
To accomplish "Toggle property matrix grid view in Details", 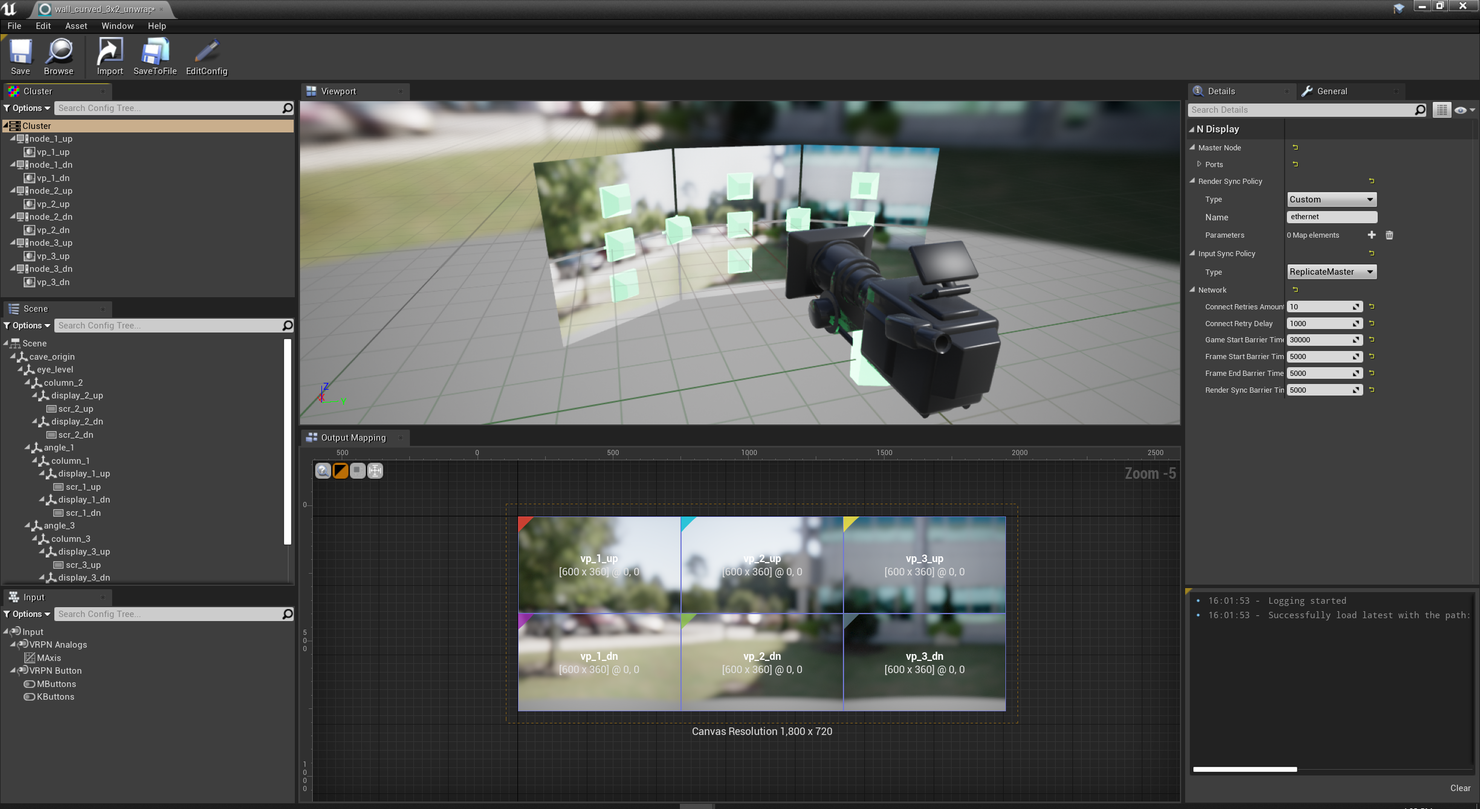I will coord(1441,110).
